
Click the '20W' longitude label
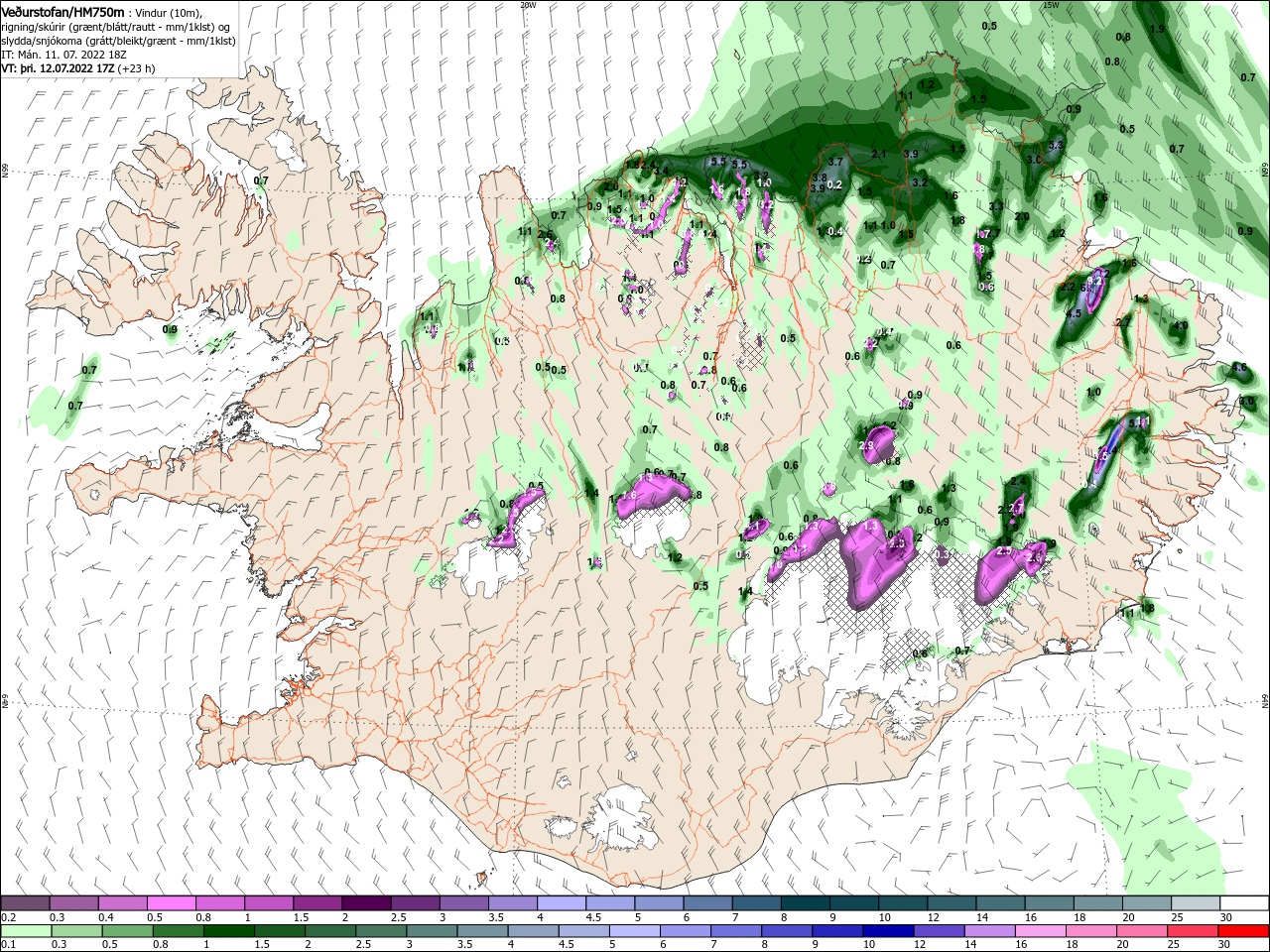pos(528,5)
